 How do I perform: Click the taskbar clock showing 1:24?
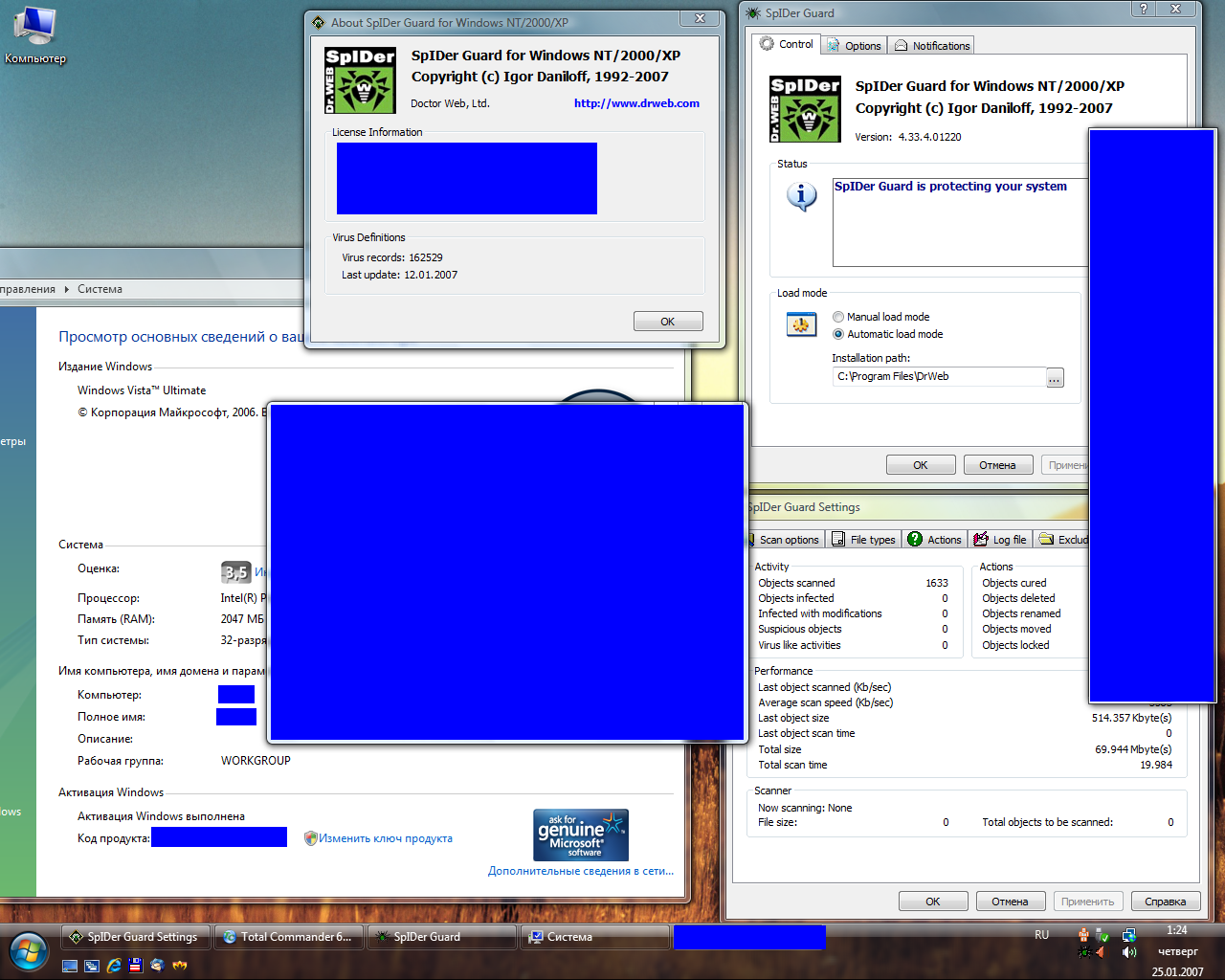tap(1177, 930)
